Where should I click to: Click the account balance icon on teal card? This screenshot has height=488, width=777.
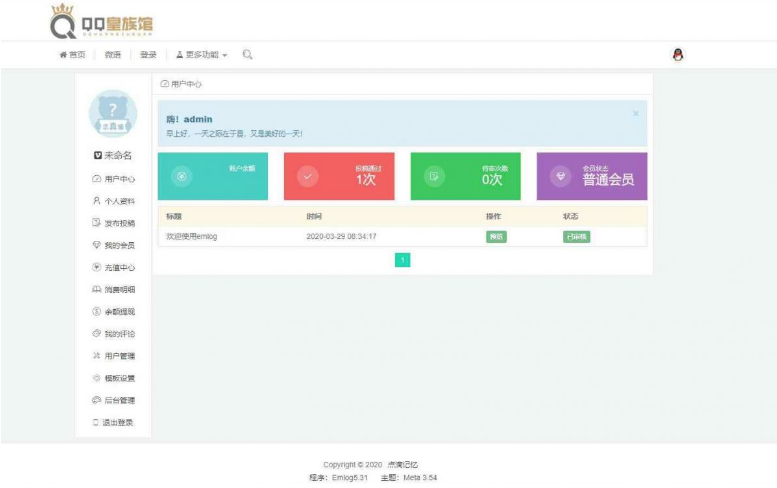[x=181, y=177]
